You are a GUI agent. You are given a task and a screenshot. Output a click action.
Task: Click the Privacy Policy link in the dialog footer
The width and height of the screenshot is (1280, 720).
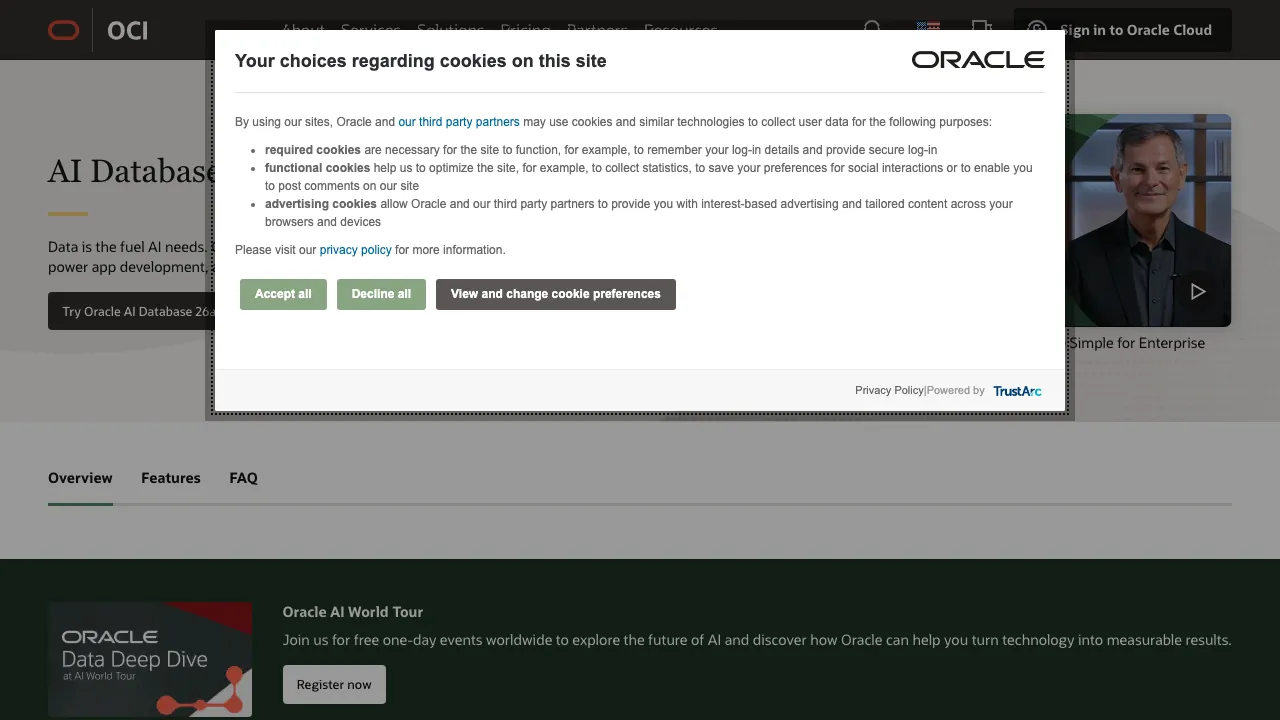889,390
